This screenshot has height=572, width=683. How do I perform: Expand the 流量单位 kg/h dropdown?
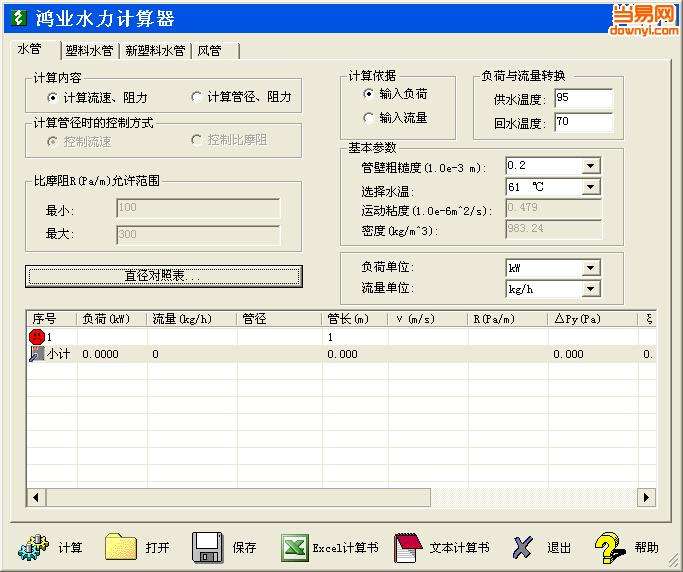(x=591, y=289)
